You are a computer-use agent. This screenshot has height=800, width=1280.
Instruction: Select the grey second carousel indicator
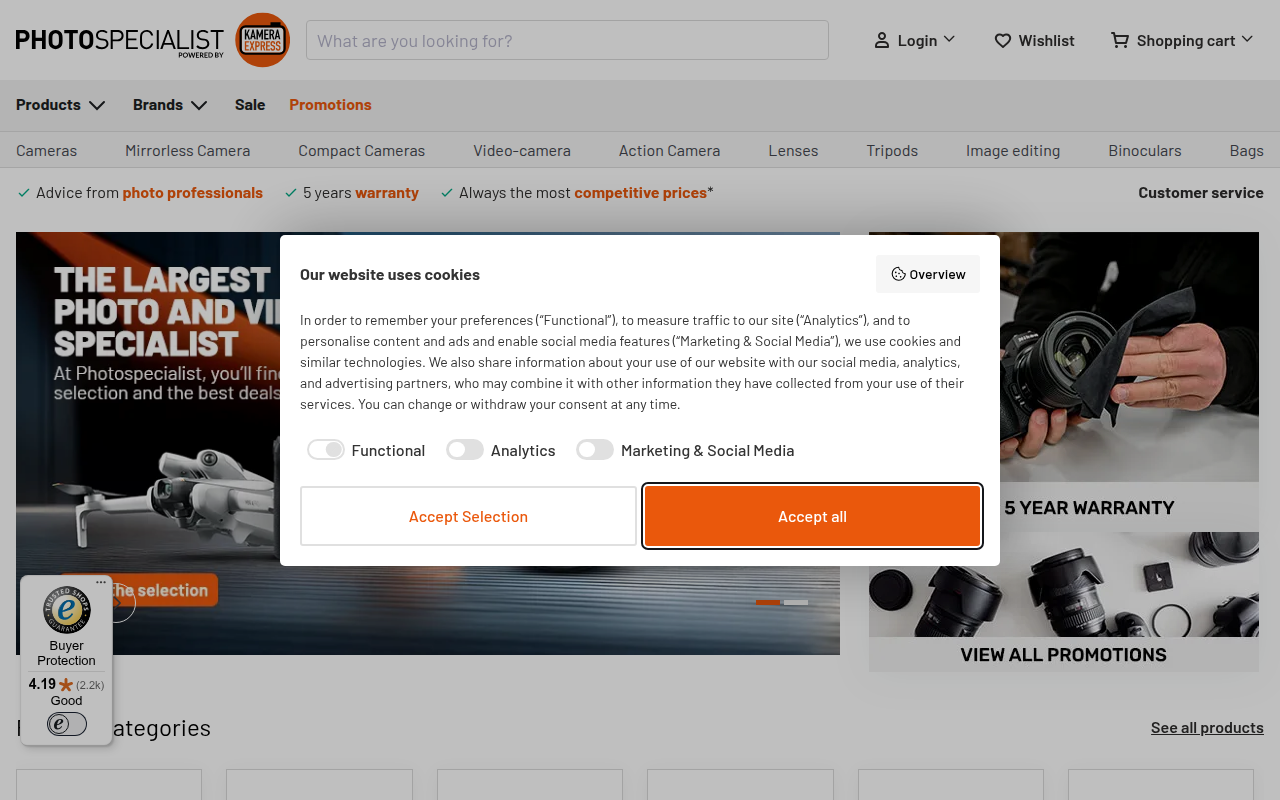point(796,602)
